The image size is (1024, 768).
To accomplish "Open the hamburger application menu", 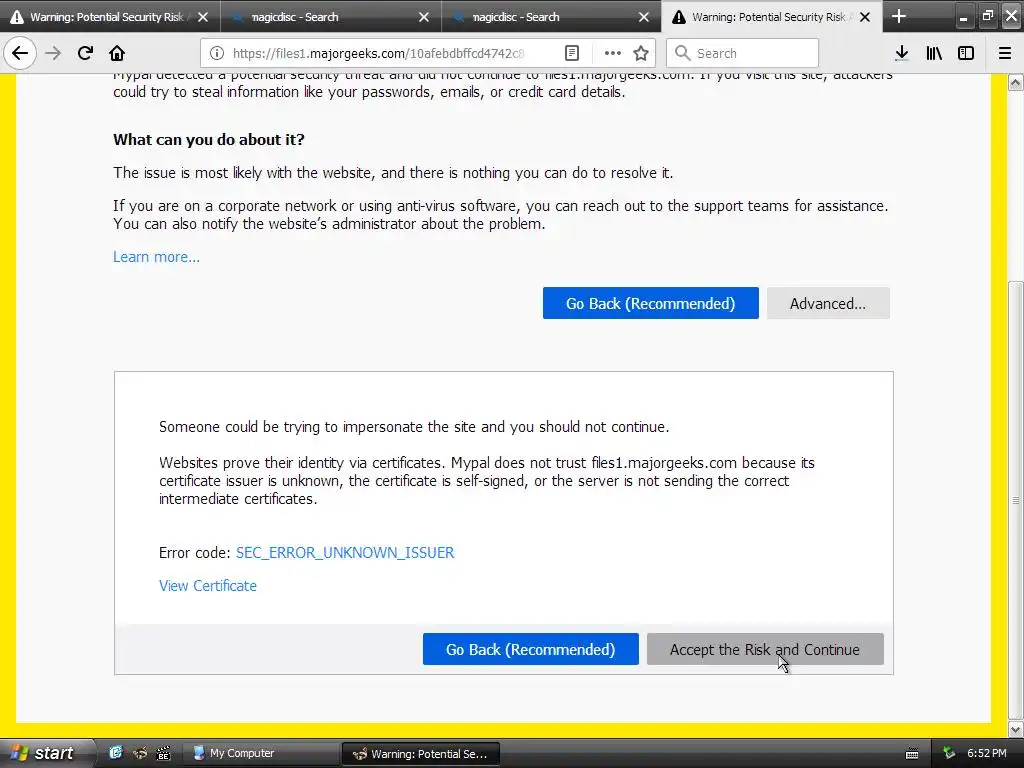I will 1004,53.
